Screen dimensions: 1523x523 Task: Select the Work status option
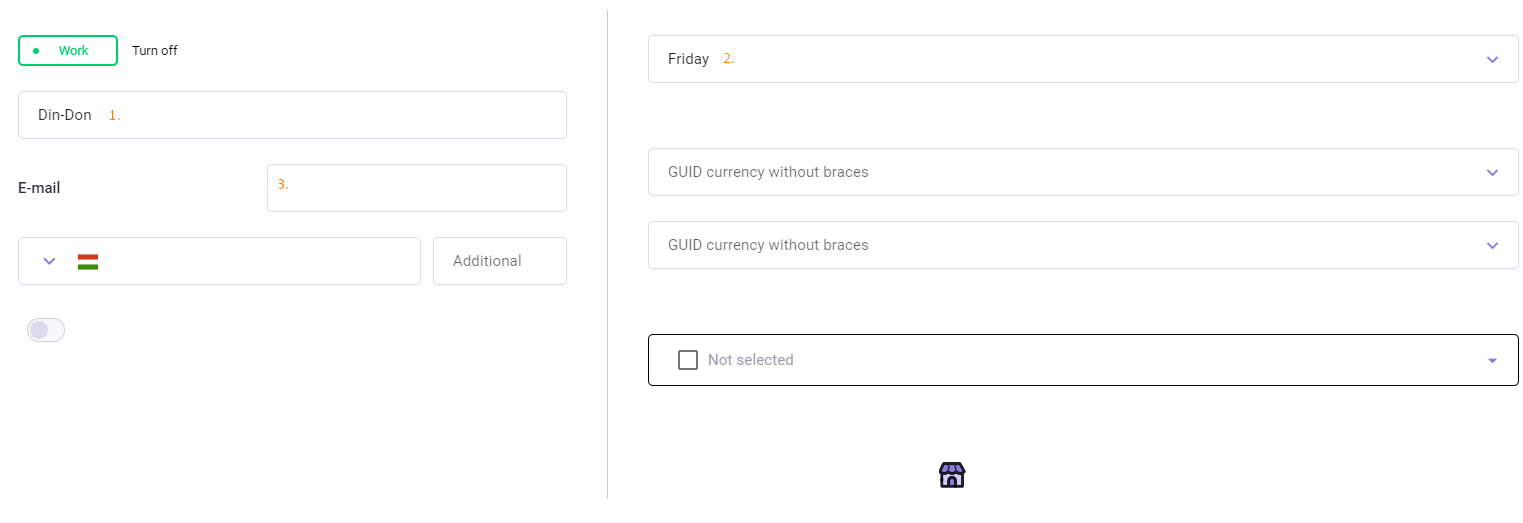(x=68, y=51)
